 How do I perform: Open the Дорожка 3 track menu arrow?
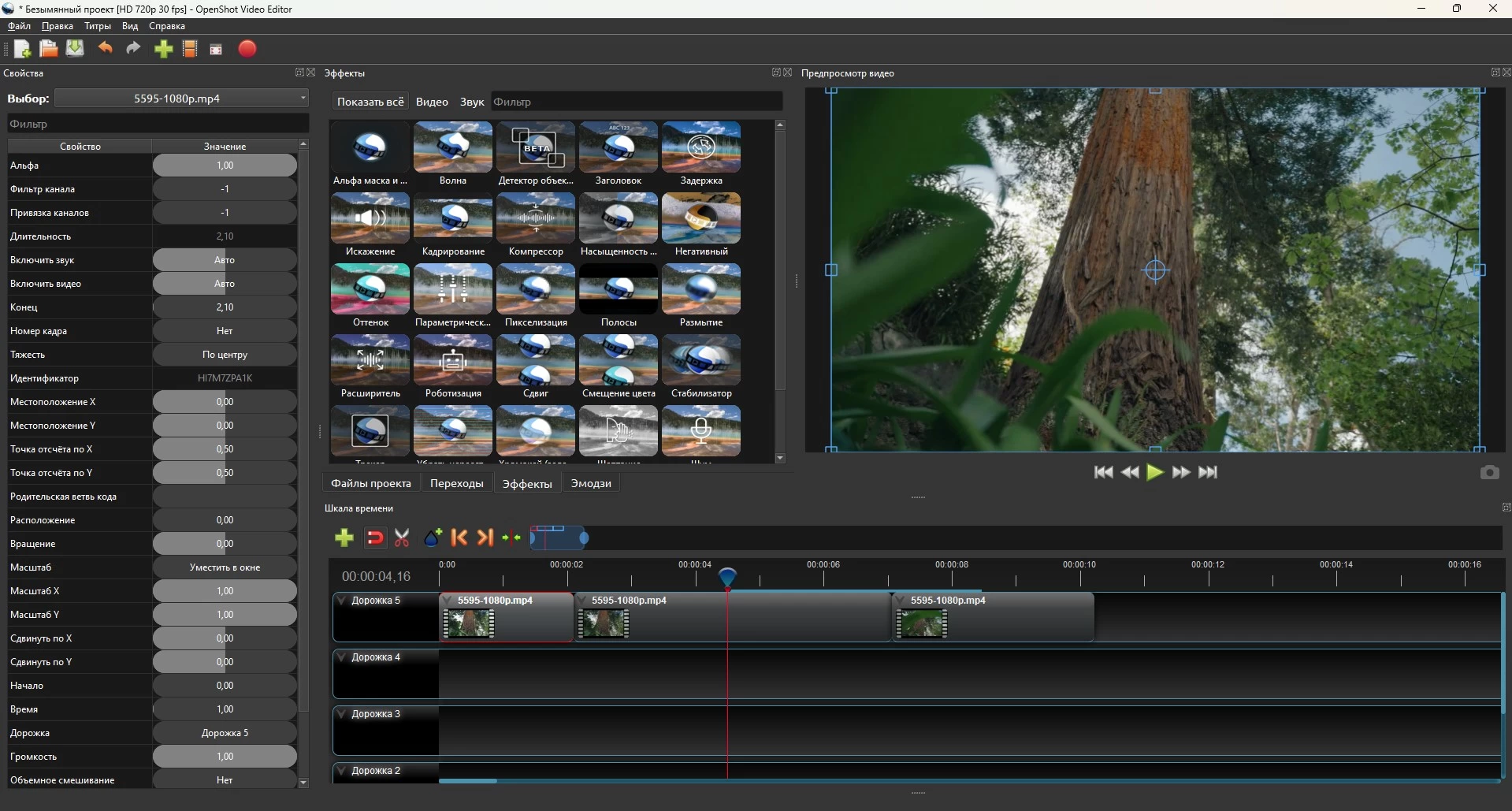point(342,714)
